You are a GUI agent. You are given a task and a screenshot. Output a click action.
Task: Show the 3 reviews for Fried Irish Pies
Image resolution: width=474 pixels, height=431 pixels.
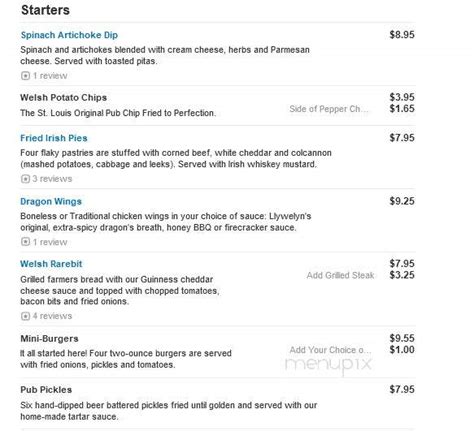pos(52,179)
